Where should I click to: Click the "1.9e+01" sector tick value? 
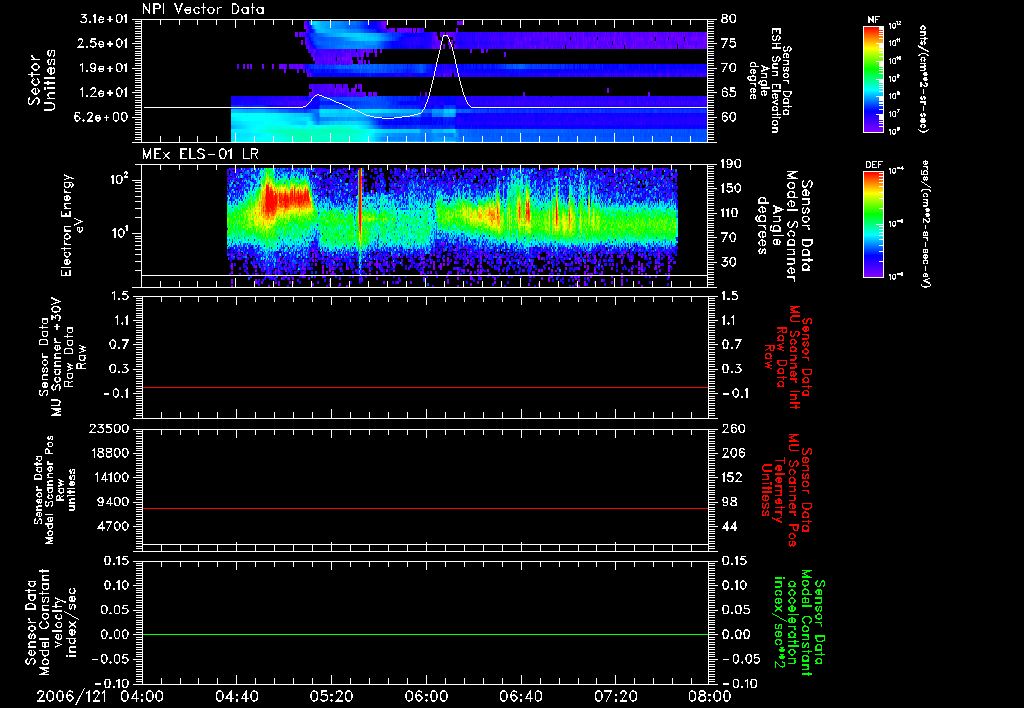[x=103, y=68]
